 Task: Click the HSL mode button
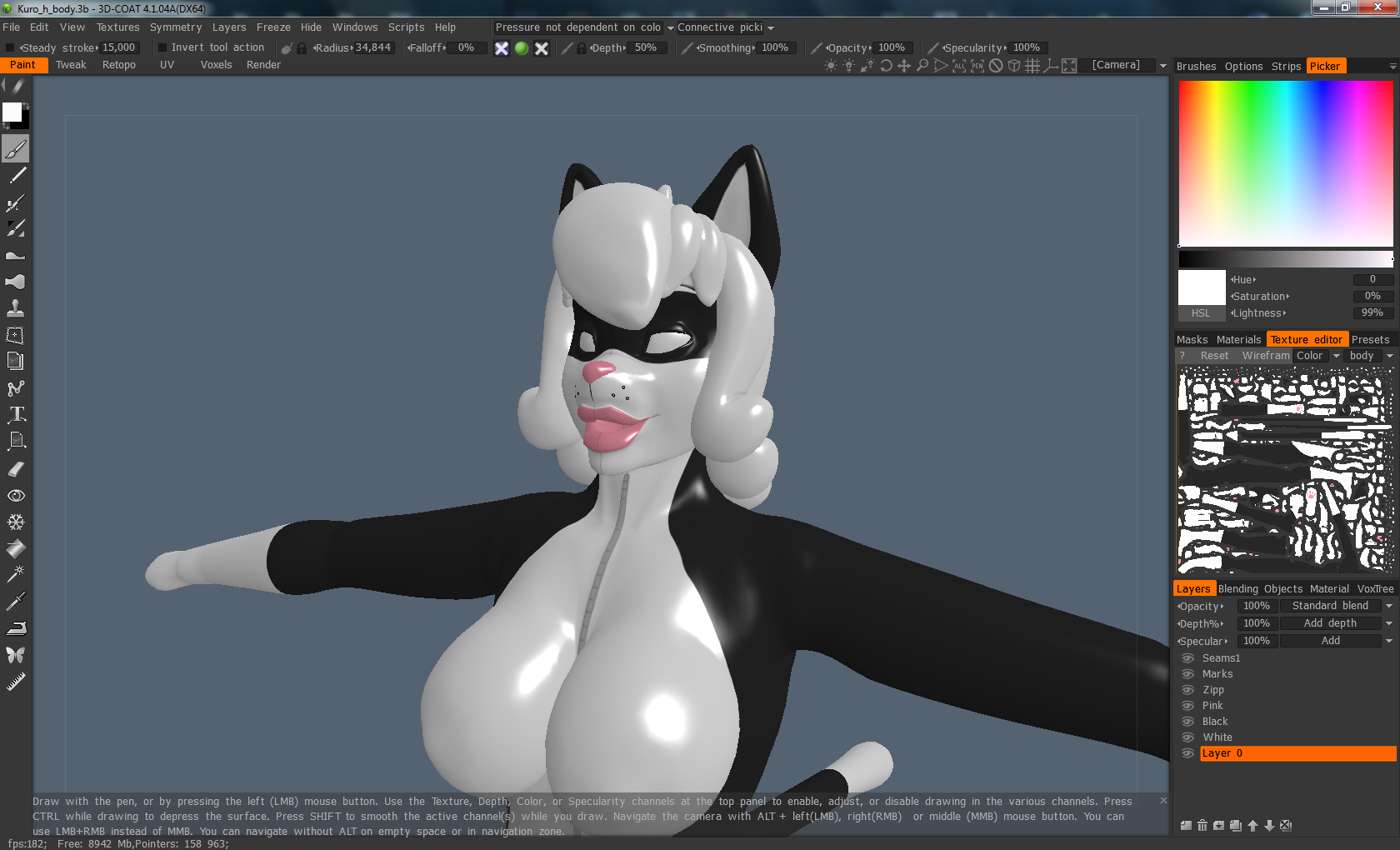[x=1201, y=313]
